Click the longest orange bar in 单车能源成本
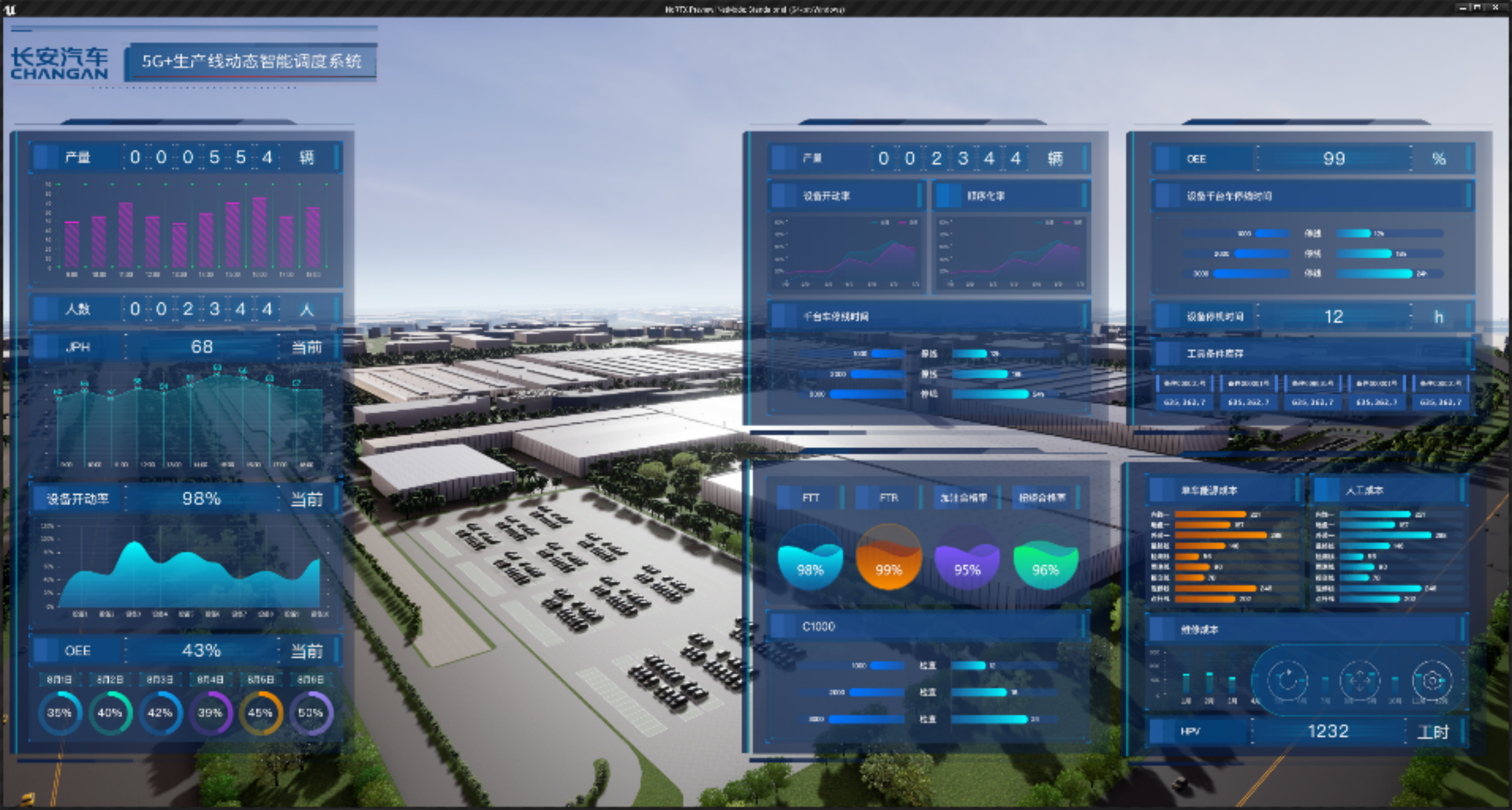1512x810 pixels. pos(1221,535)
